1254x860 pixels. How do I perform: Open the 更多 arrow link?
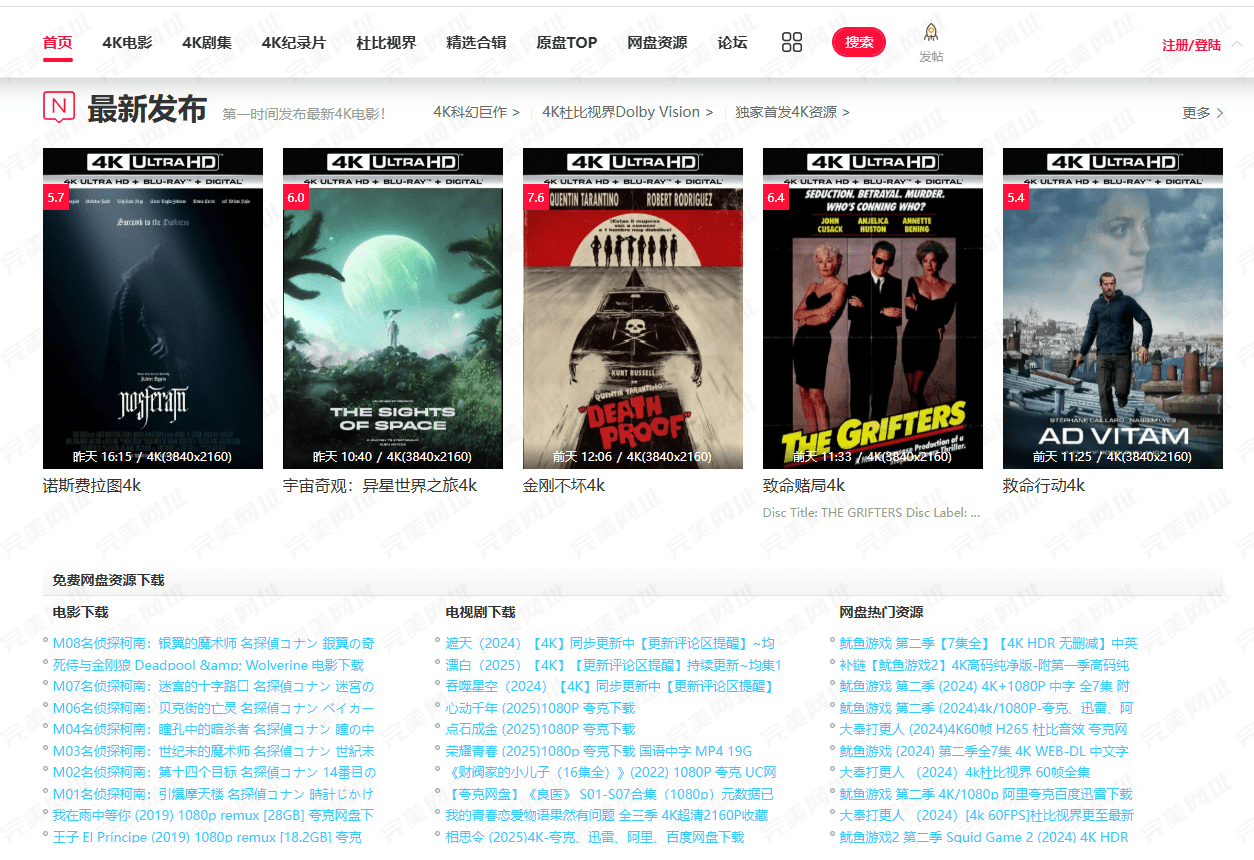1203,113
